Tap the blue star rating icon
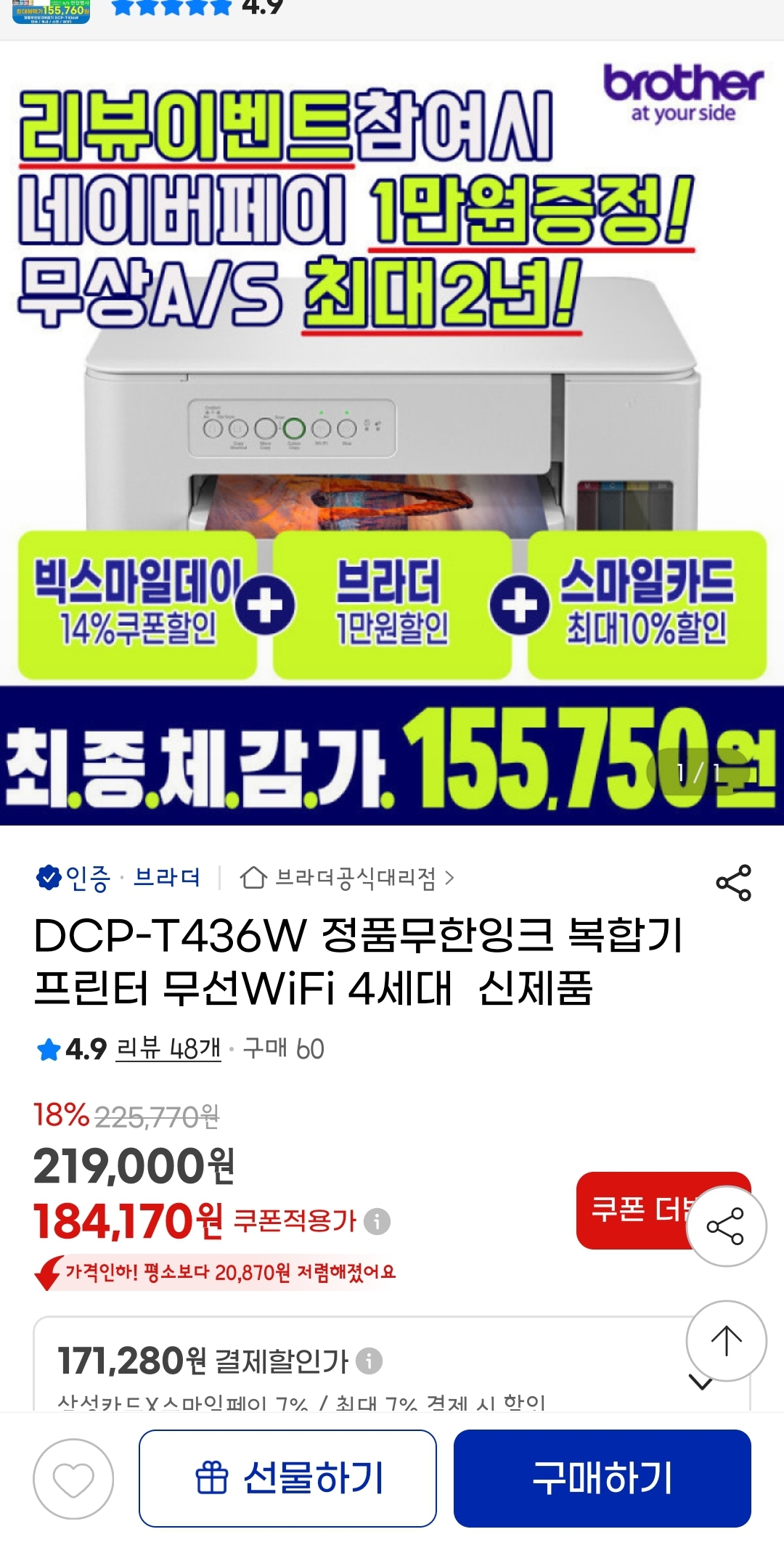This screenshot has height=1545, width=784. point(49,1049)
